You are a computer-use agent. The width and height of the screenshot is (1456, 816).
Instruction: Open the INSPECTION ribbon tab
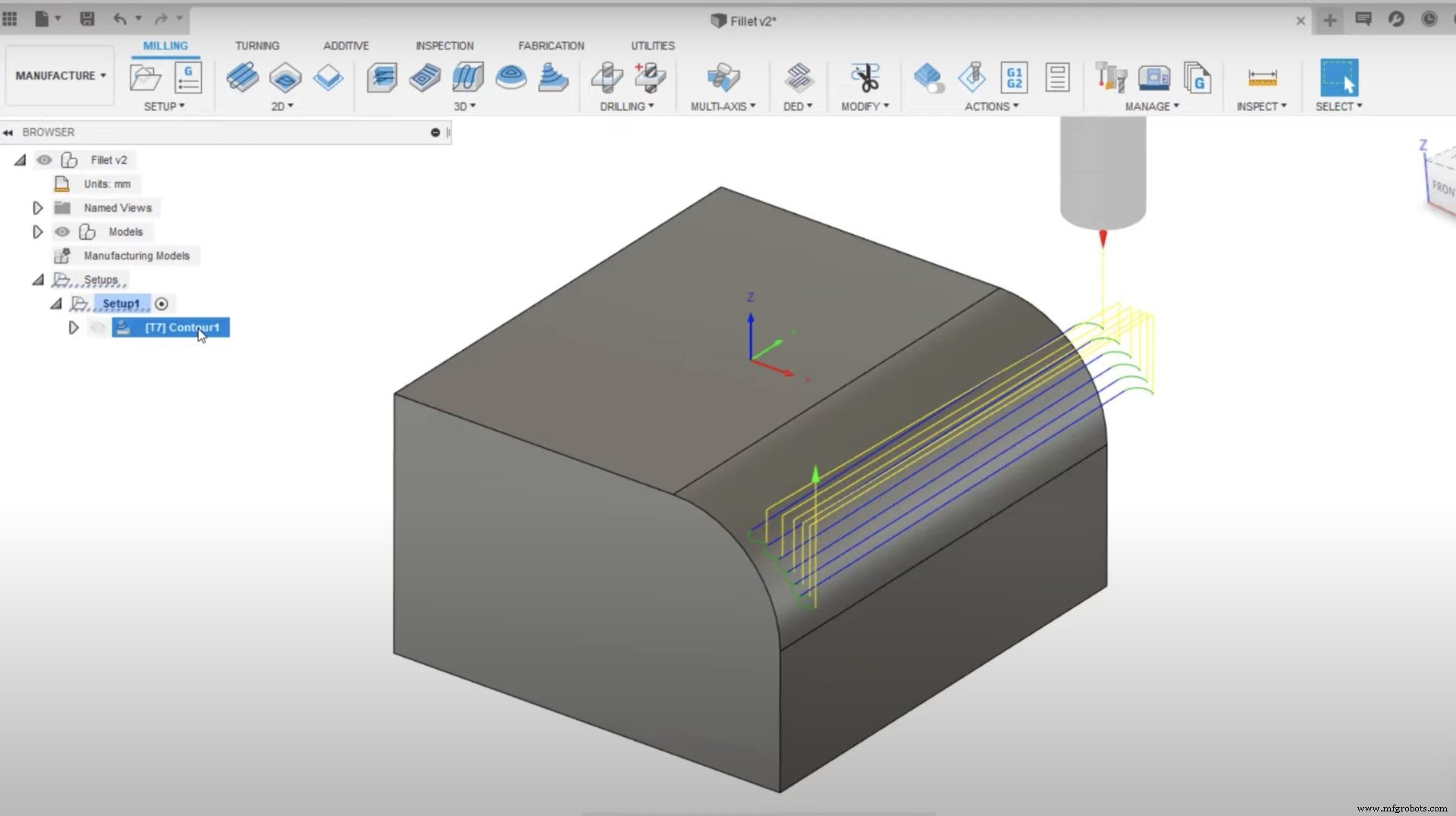click(x=444, y=46)
